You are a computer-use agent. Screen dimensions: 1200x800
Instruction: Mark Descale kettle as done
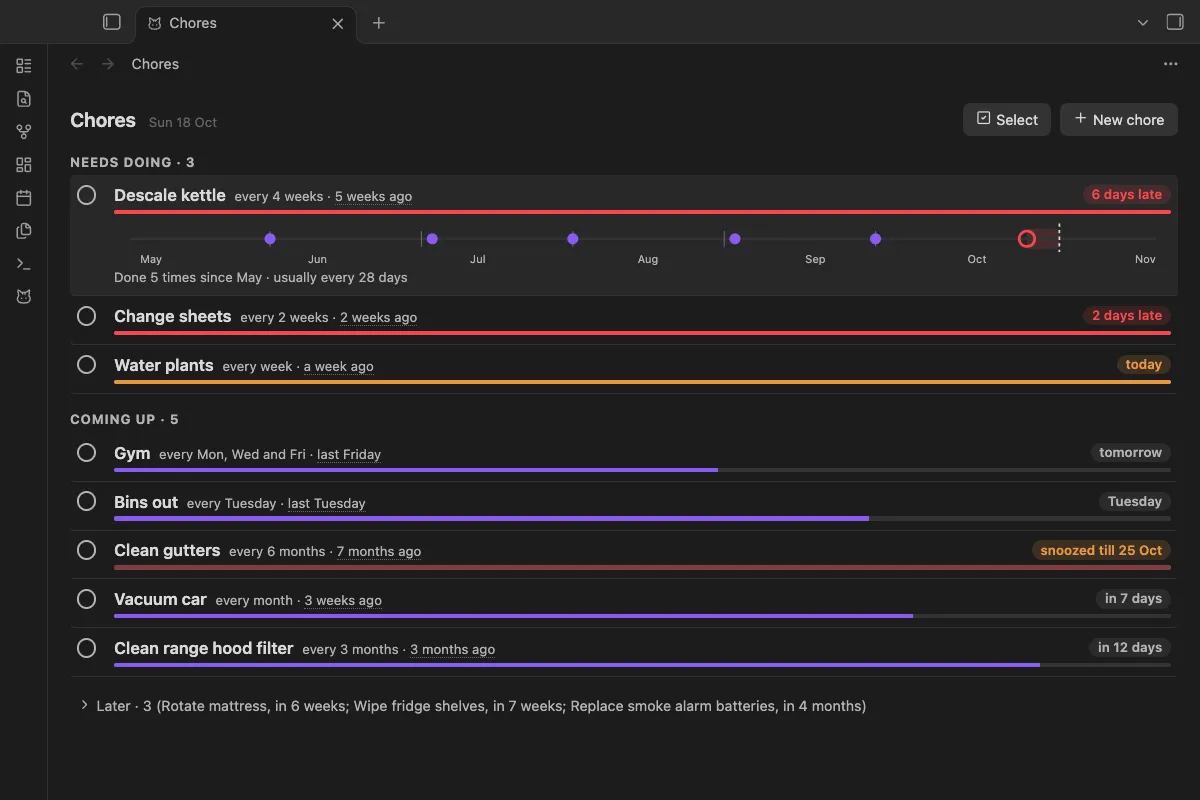(x=87, y=195)
